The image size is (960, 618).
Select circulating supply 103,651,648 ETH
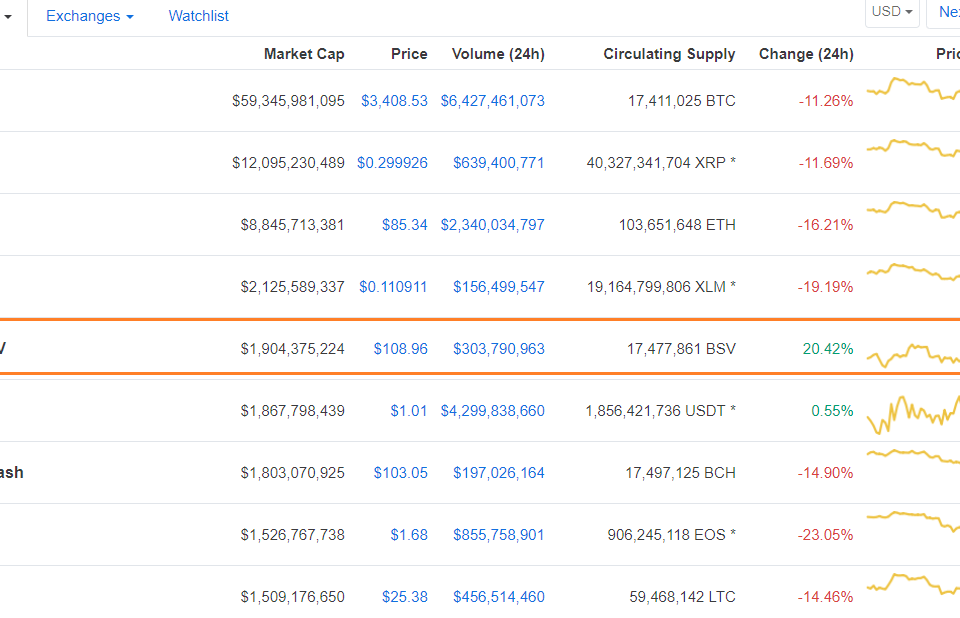pyautogui.click(x=677, y=225)
